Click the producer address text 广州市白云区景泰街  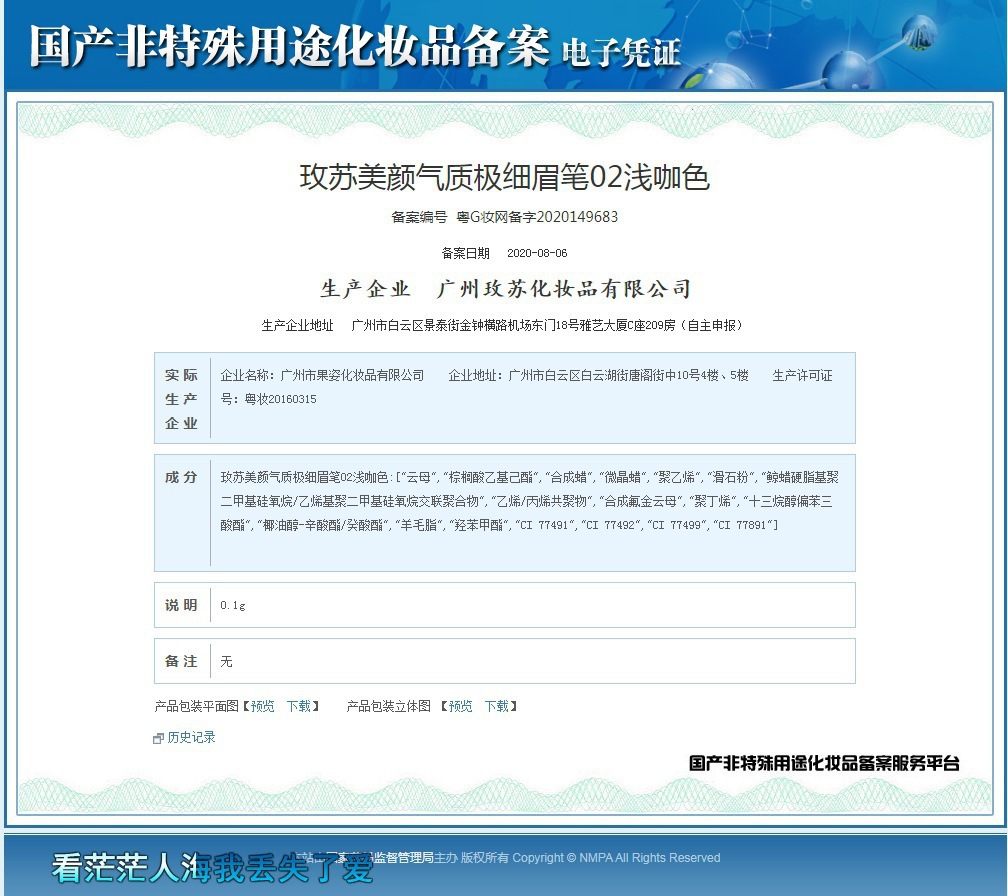tap(406, 326)
